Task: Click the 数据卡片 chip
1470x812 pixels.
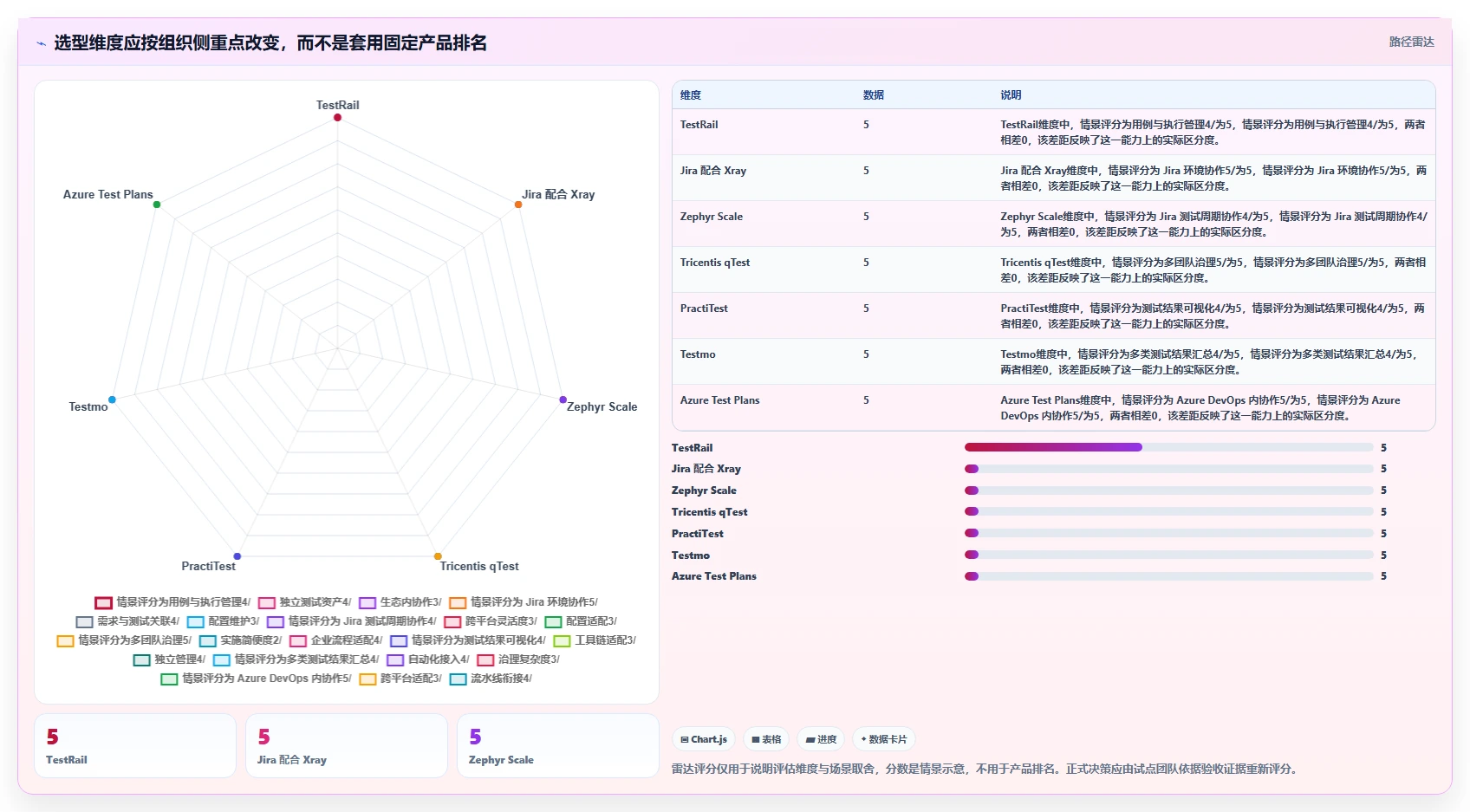Action: [x=884, y=739]
